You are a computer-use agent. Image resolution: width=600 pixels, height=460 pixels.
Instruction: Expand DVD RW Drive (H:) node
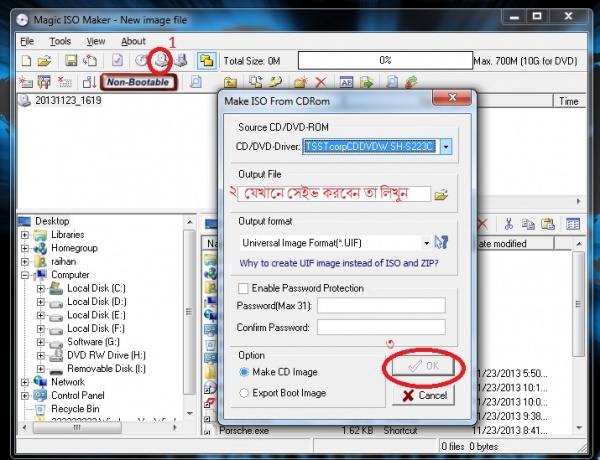point(41,356)
